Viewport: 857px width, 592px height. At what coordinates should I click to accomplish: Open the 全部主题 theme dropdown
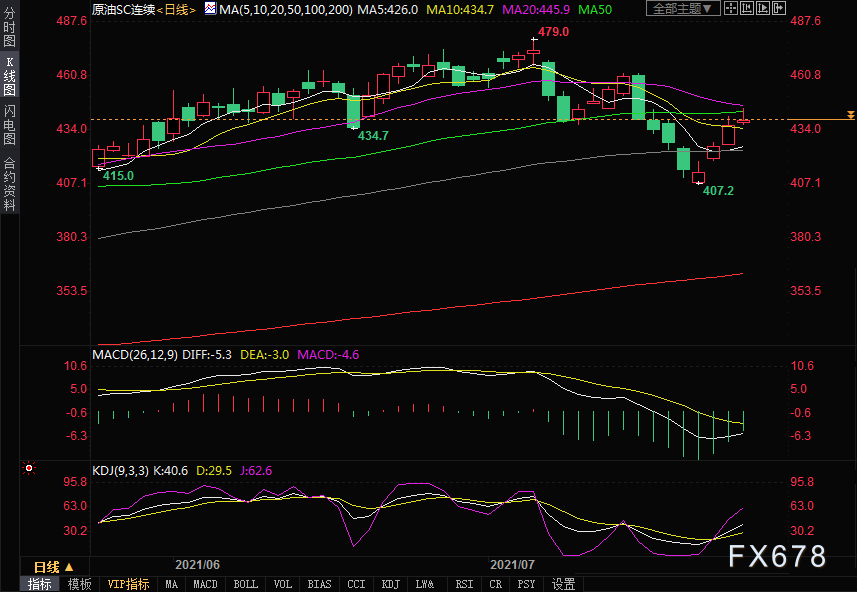point(682,8)
